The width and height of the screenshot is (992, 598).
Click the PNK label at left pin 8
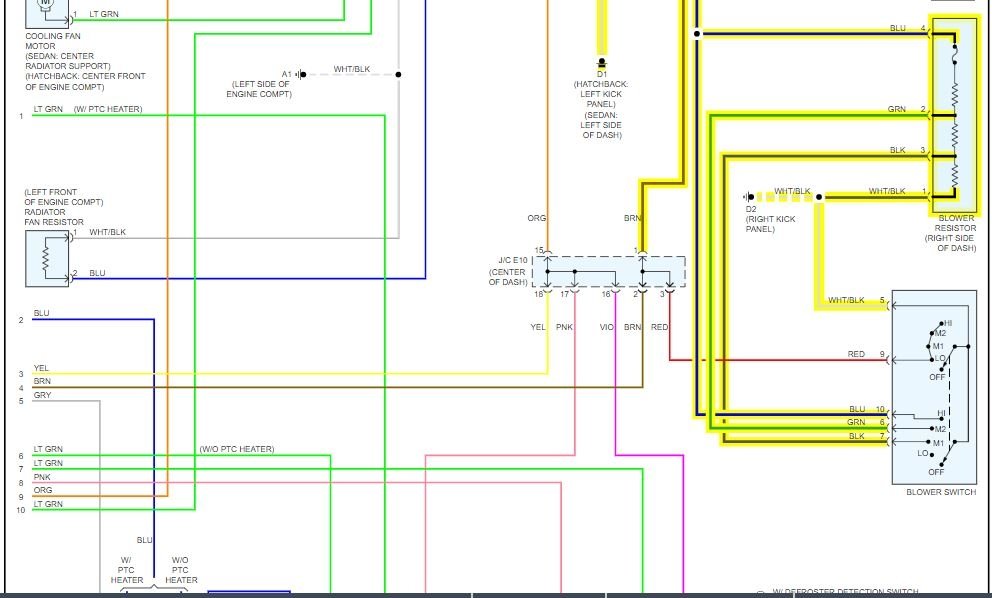[x=42, y=477]
